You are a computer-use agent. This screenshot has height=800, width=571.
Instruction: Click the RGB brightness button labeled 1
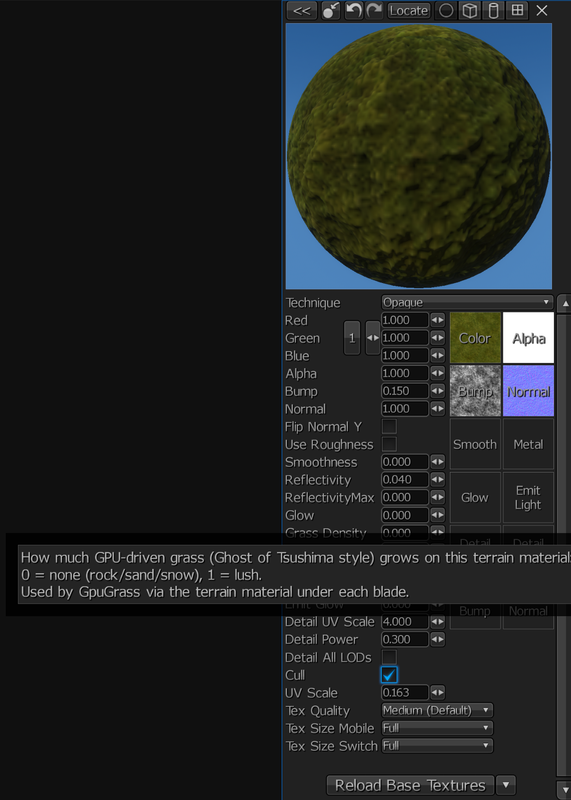pos(352,338)
